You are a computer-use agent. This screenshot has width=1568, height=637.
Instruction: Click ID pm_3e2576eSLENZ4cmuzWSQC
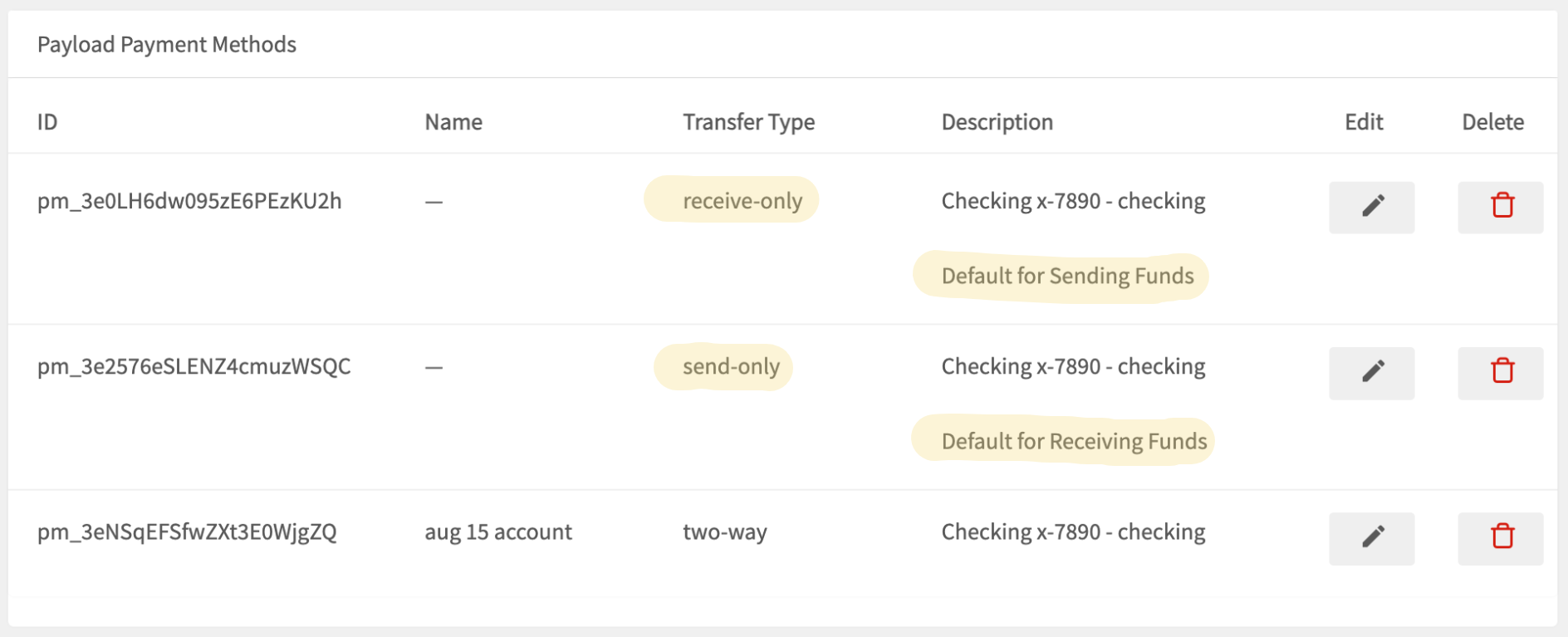(194, 366)
